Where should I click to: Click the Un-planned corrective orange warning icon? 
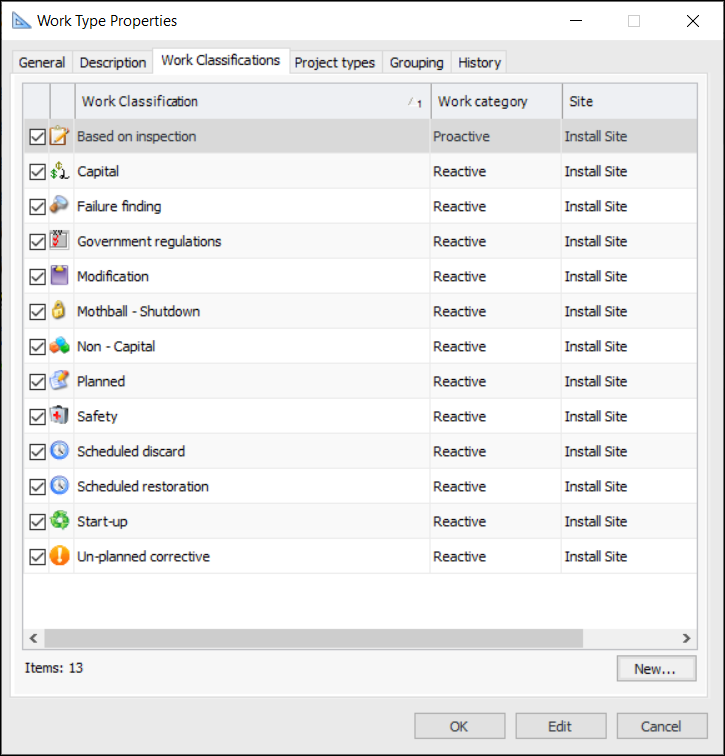coord(61,557)
